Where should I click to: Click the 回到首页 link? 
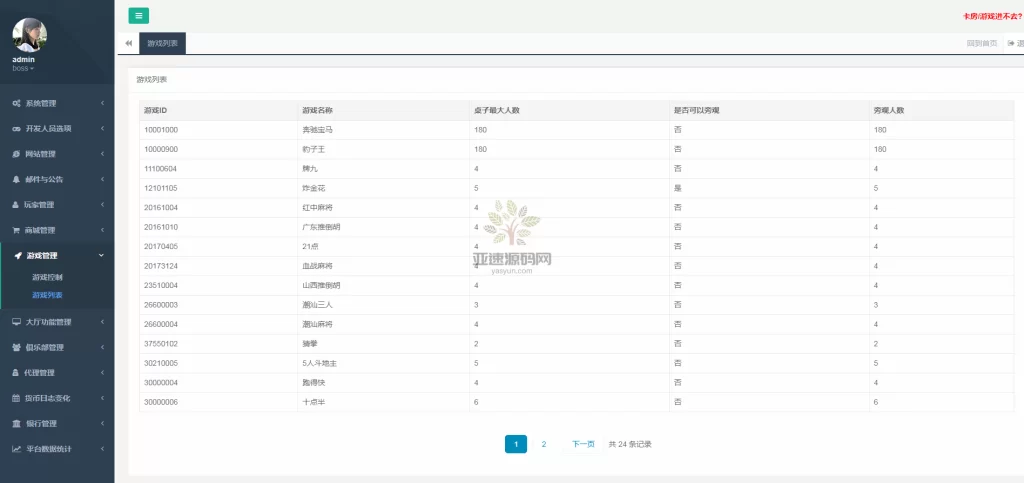[982, 43]
